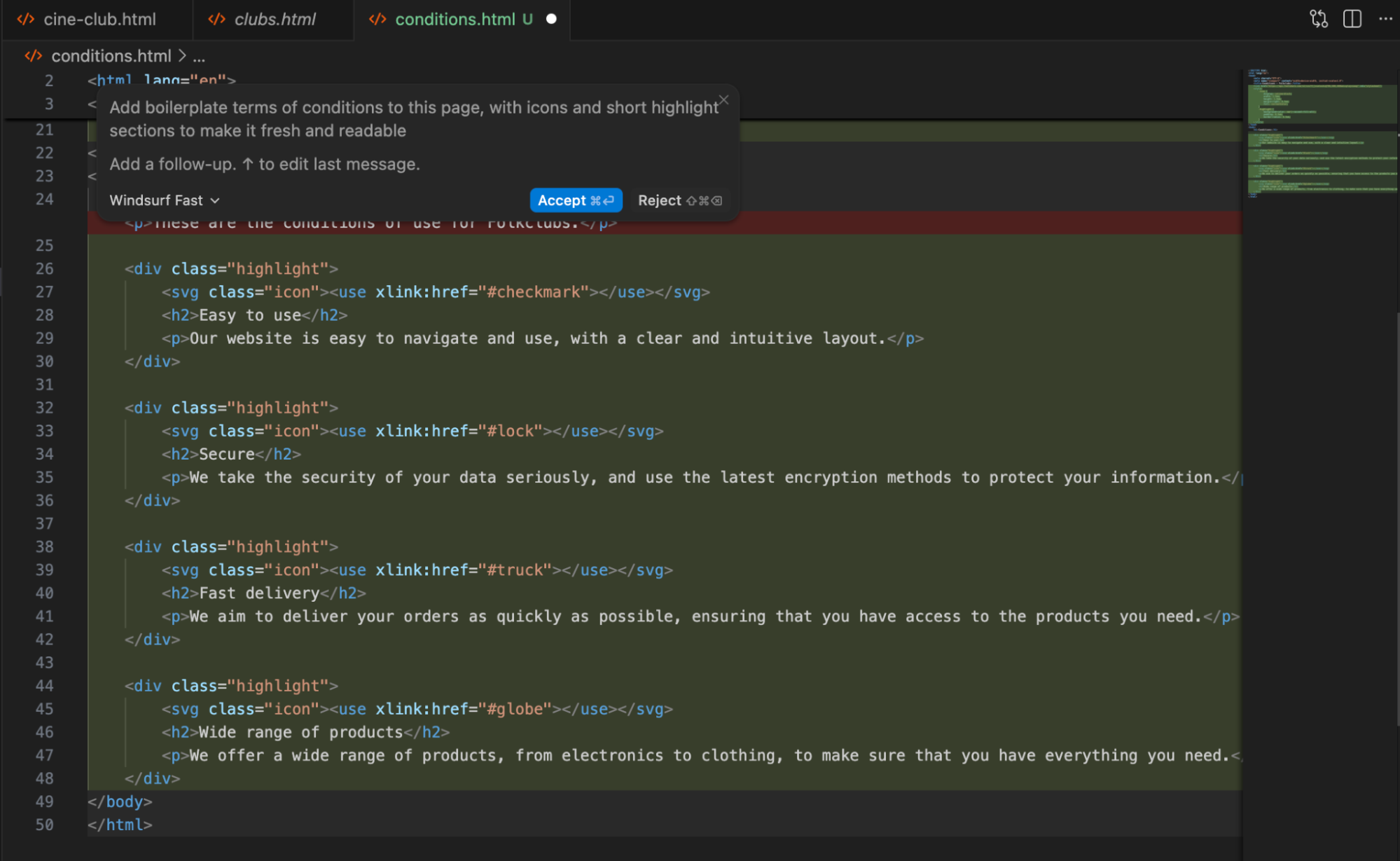This screenshot has height=861, width=1400.
Task: Accept the suggested code changes
Action: (x=576, y=200)
